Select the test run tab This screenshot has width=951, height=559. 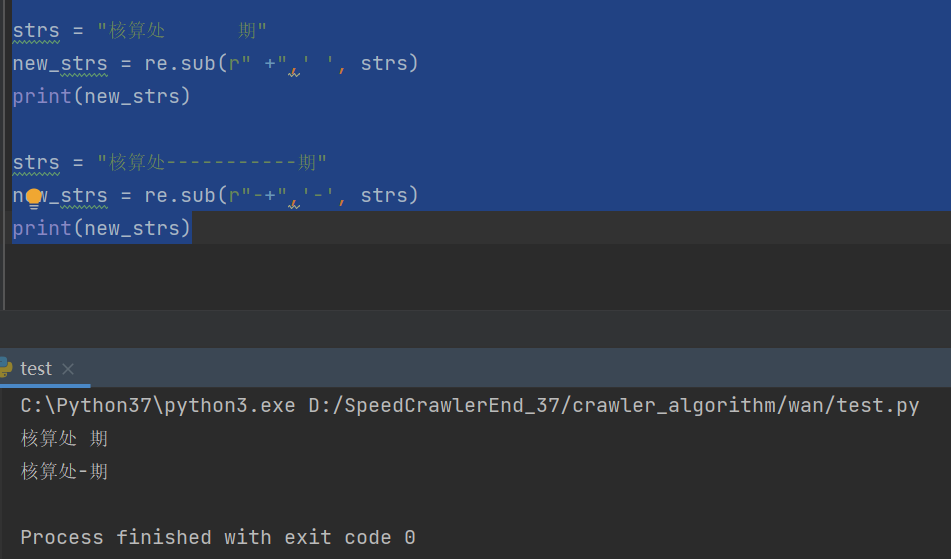click(36, 369)
